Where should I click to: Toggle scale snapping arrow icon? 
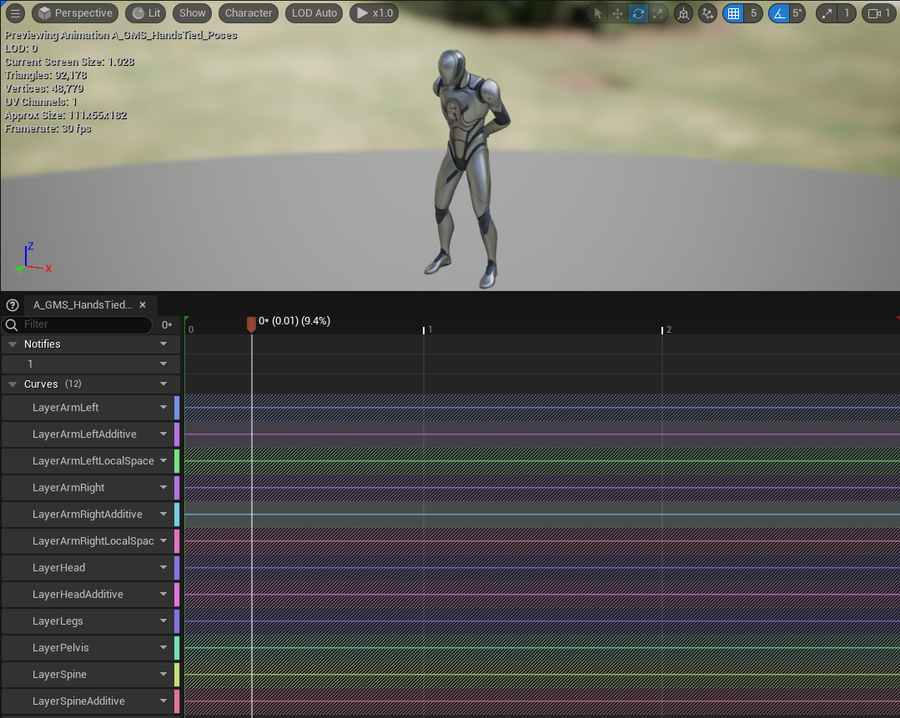click(827, 13)
